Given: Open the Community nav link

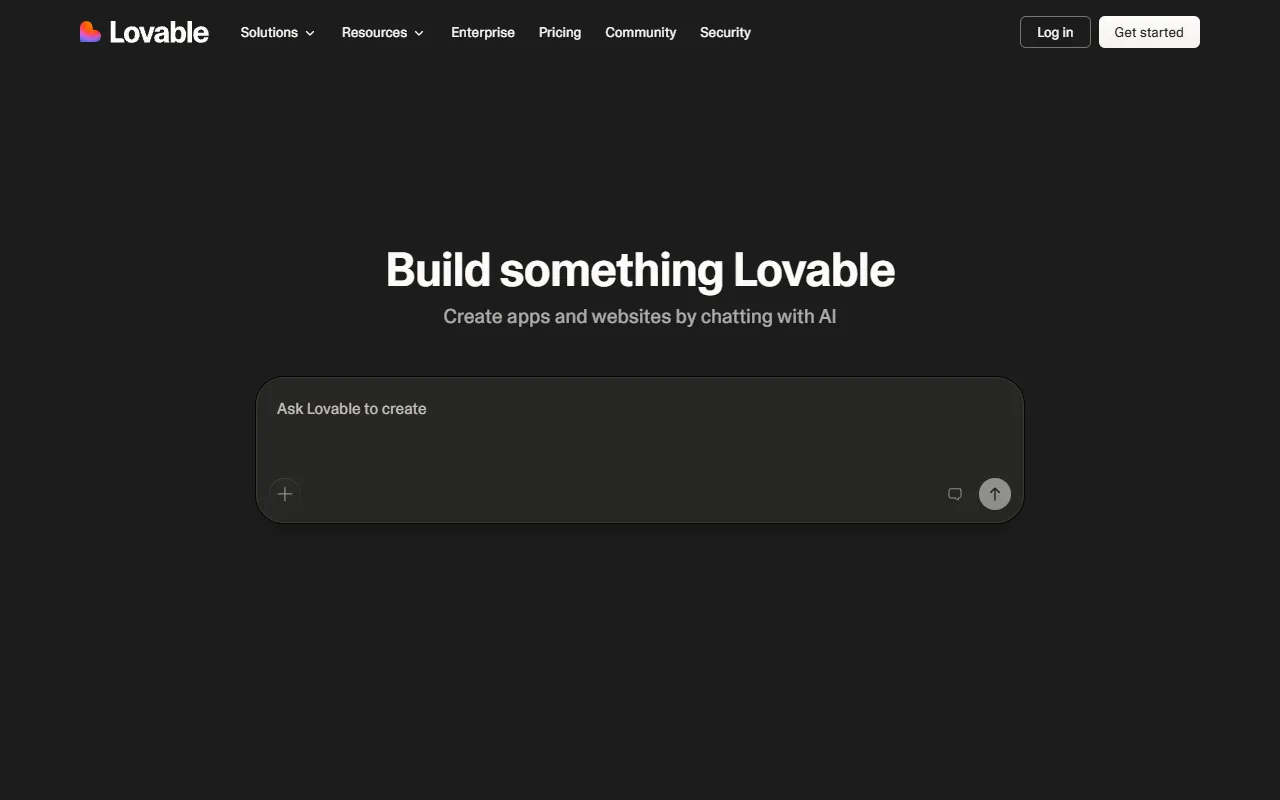Looking at the screenshot, I should pos(641,32).
